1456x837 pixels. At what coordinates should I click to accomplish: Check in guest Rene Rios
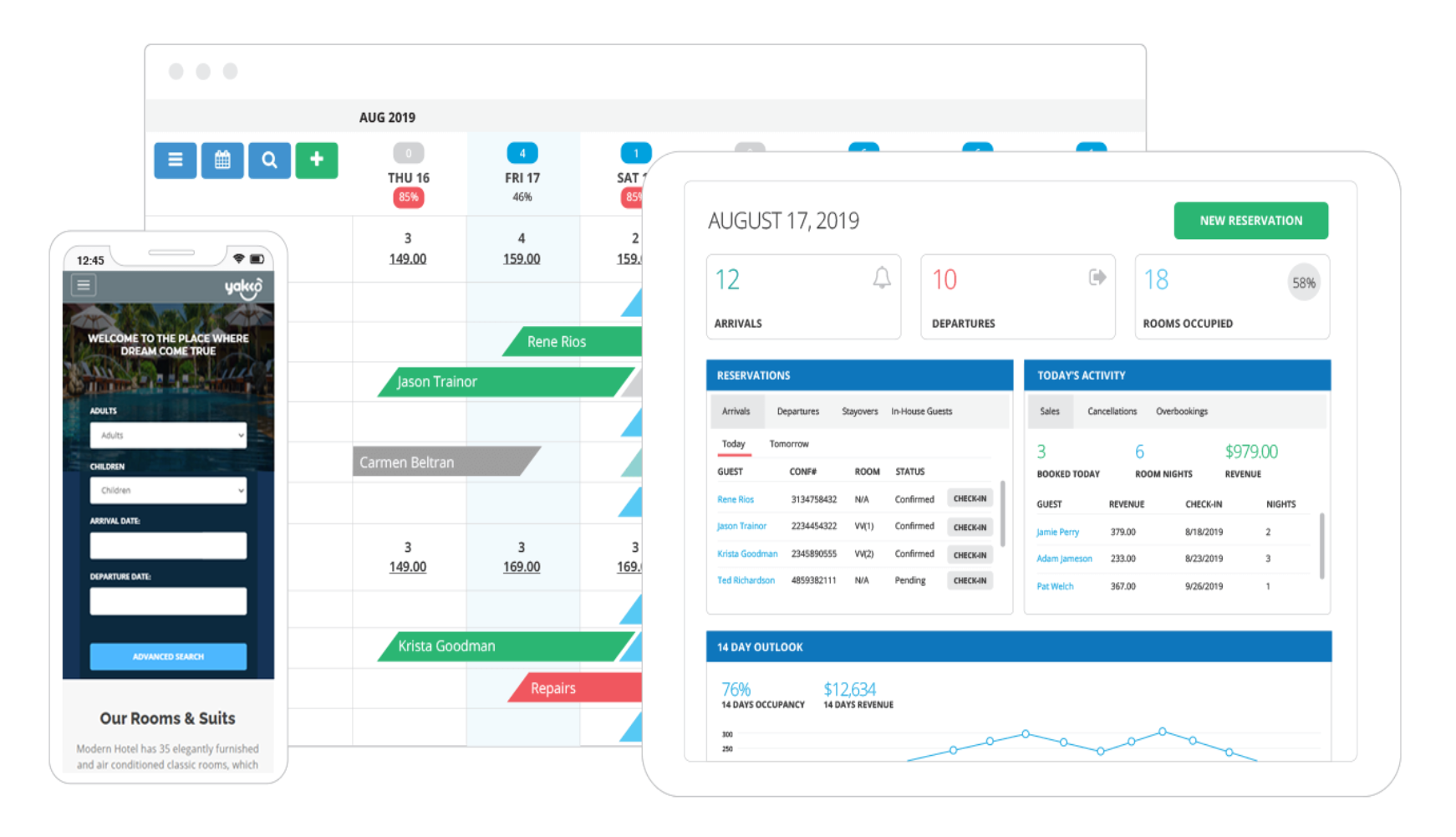(x=970, y=498)
